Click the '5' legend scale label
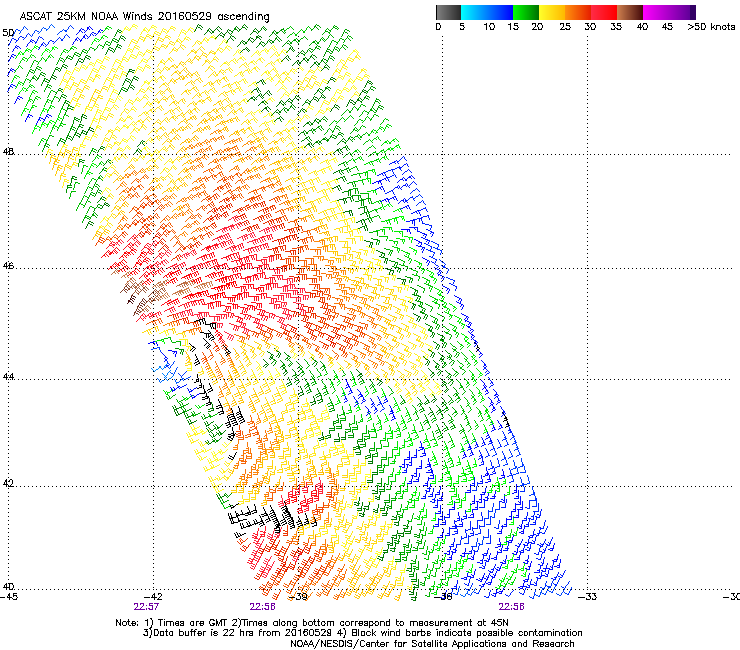The width and height of the screenshot is (740, 650). click(x=462, y=27)
